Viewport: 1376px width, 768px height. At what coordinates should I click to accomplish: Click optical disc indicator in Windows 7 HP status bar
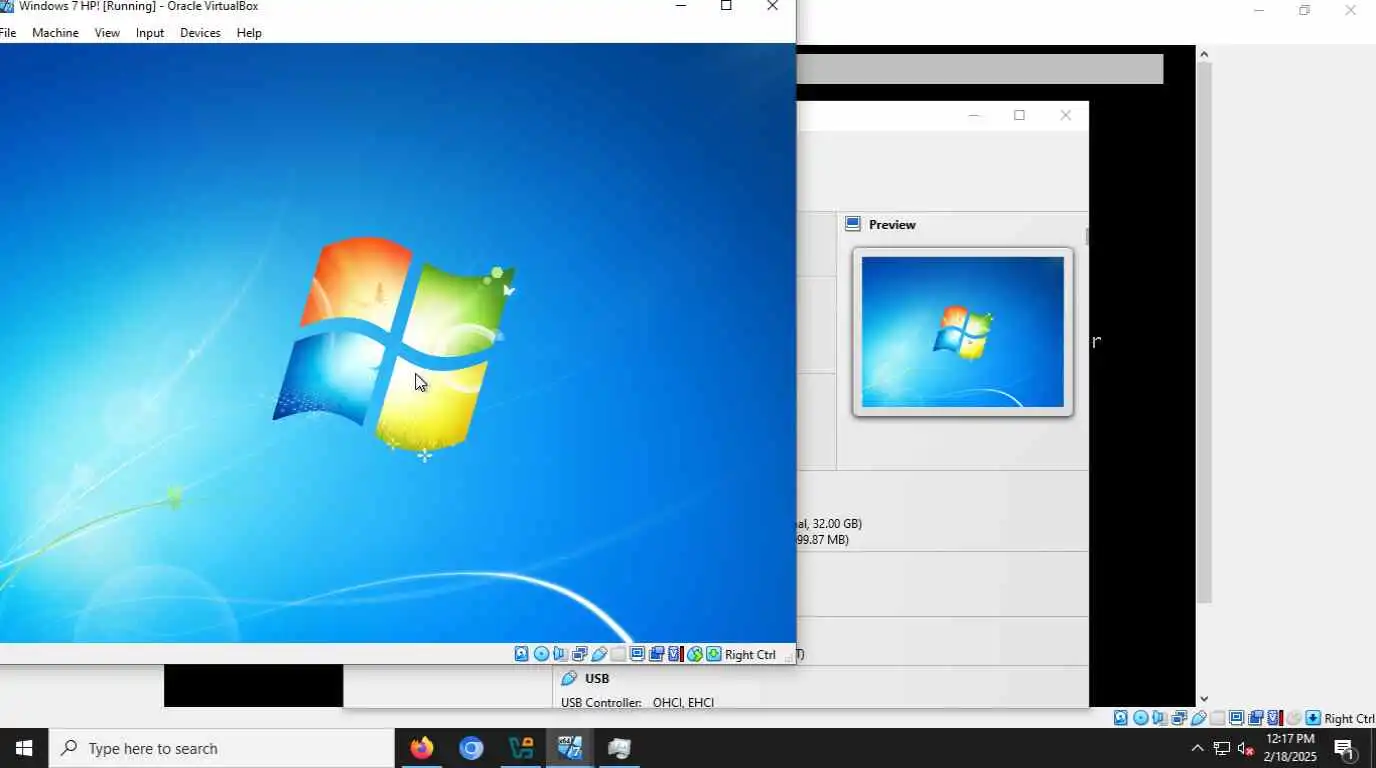(541, 654)
